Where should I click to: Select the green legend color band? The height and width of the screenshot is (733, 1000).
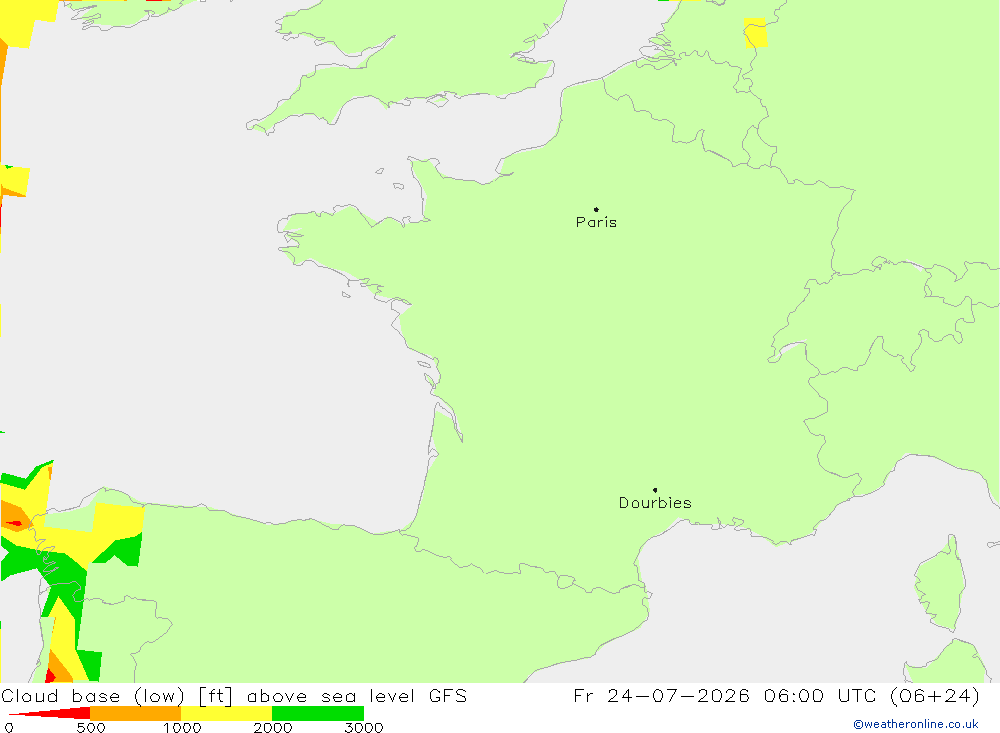(x=318, y=713)
